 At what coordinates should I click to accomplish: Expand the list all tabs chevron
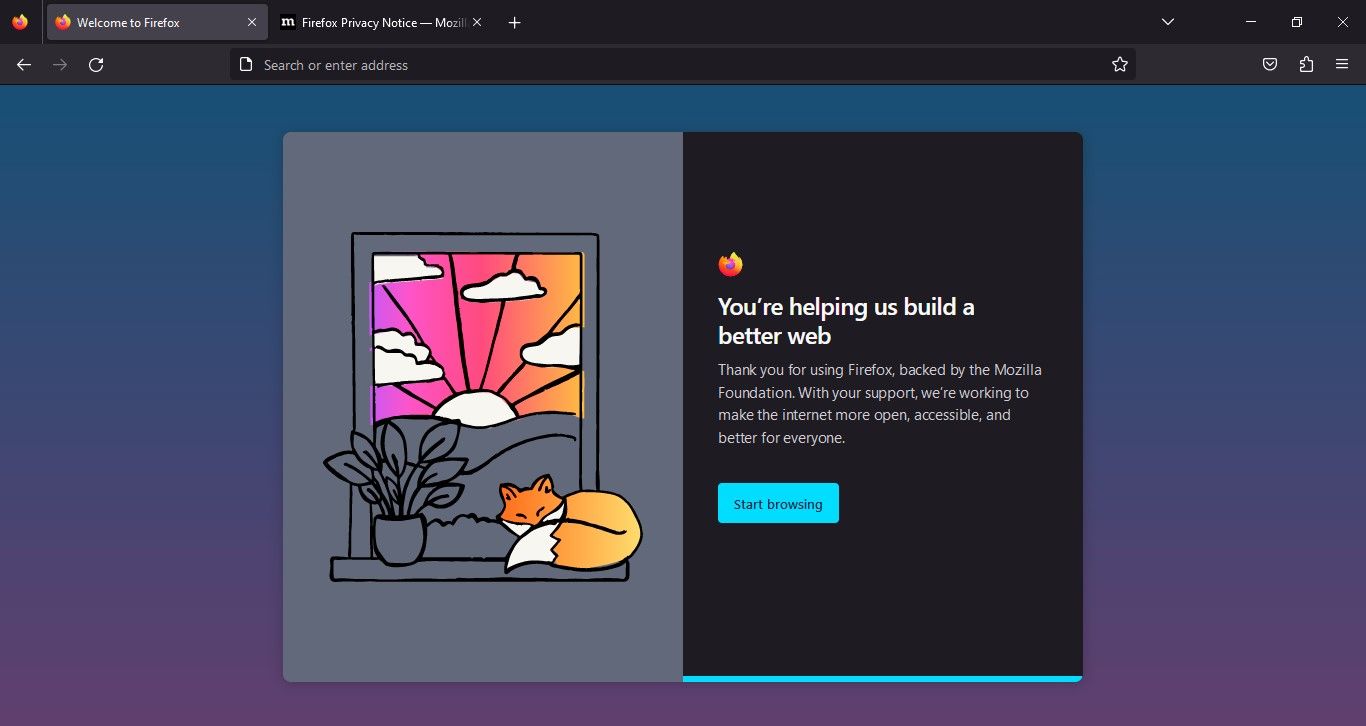(1167, 22)
